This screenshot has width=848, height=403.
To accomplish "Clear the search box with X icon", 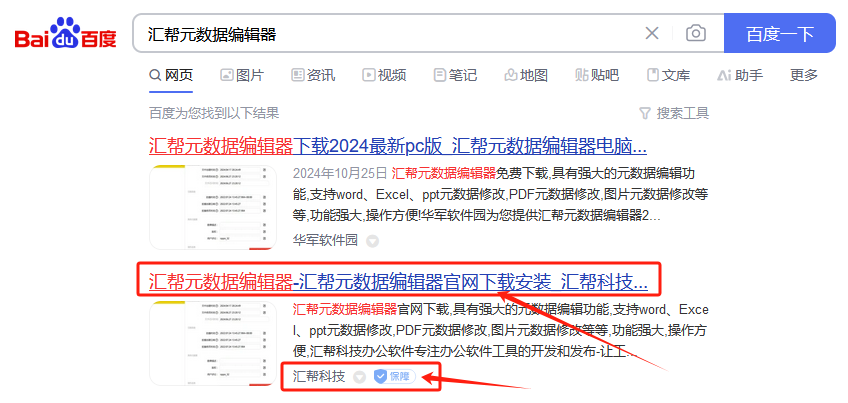I will click(652, 34).
